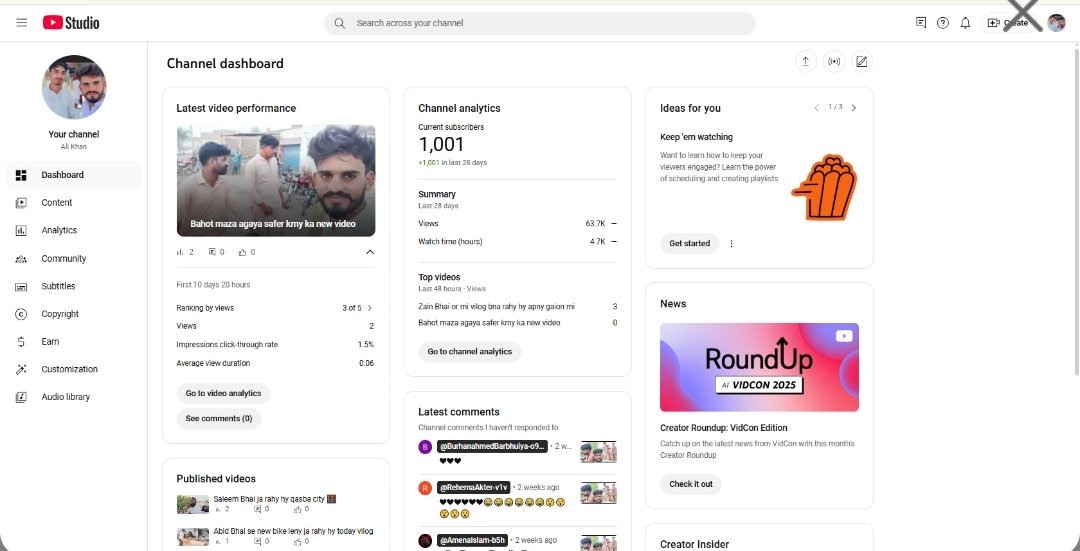The image size is (1080, 551).
Task: Click the Search across your channel field
Action: tap(540, 23)
